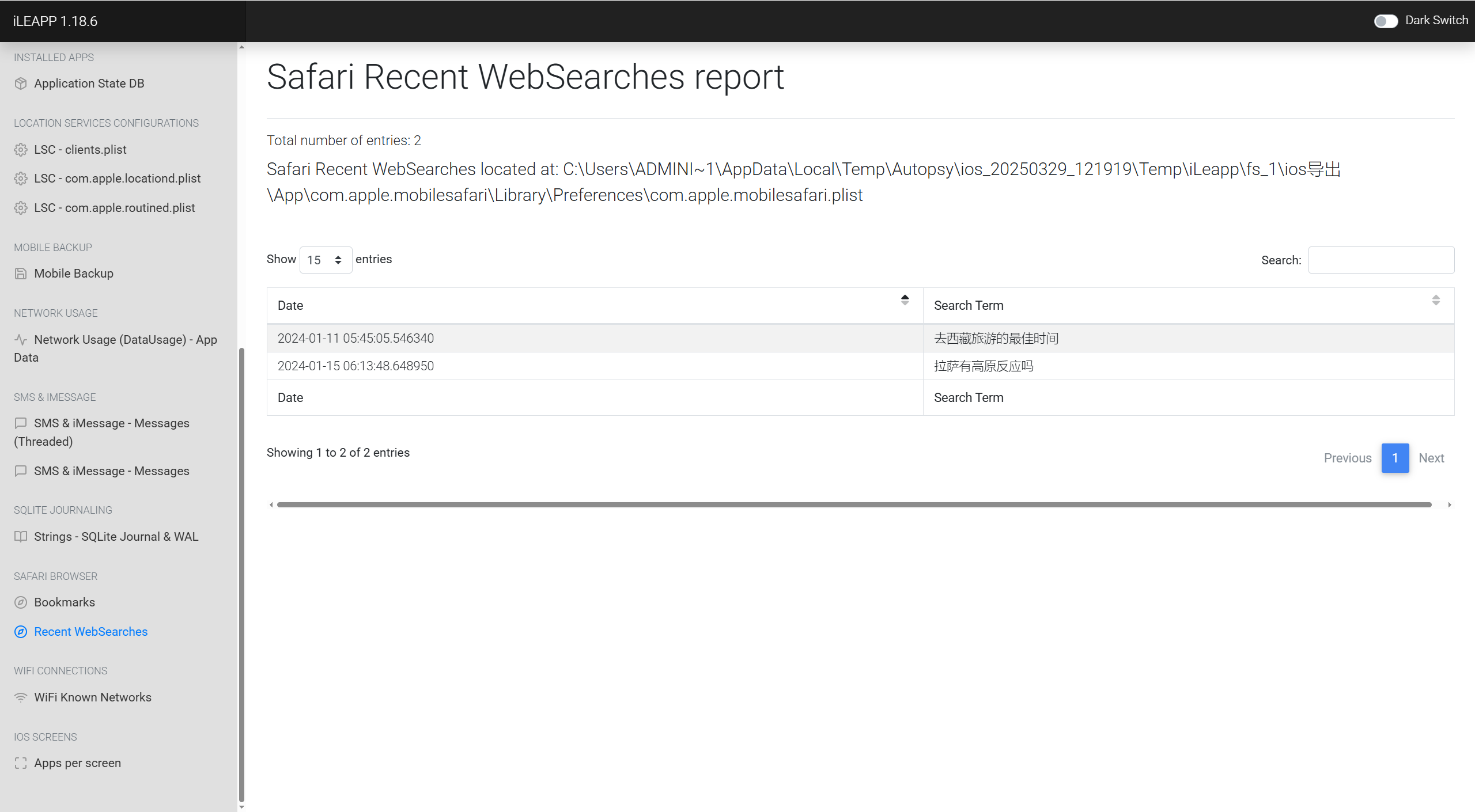Click the save icon beside Mobile Backup

pyautogui.click(x=21, y=274)
